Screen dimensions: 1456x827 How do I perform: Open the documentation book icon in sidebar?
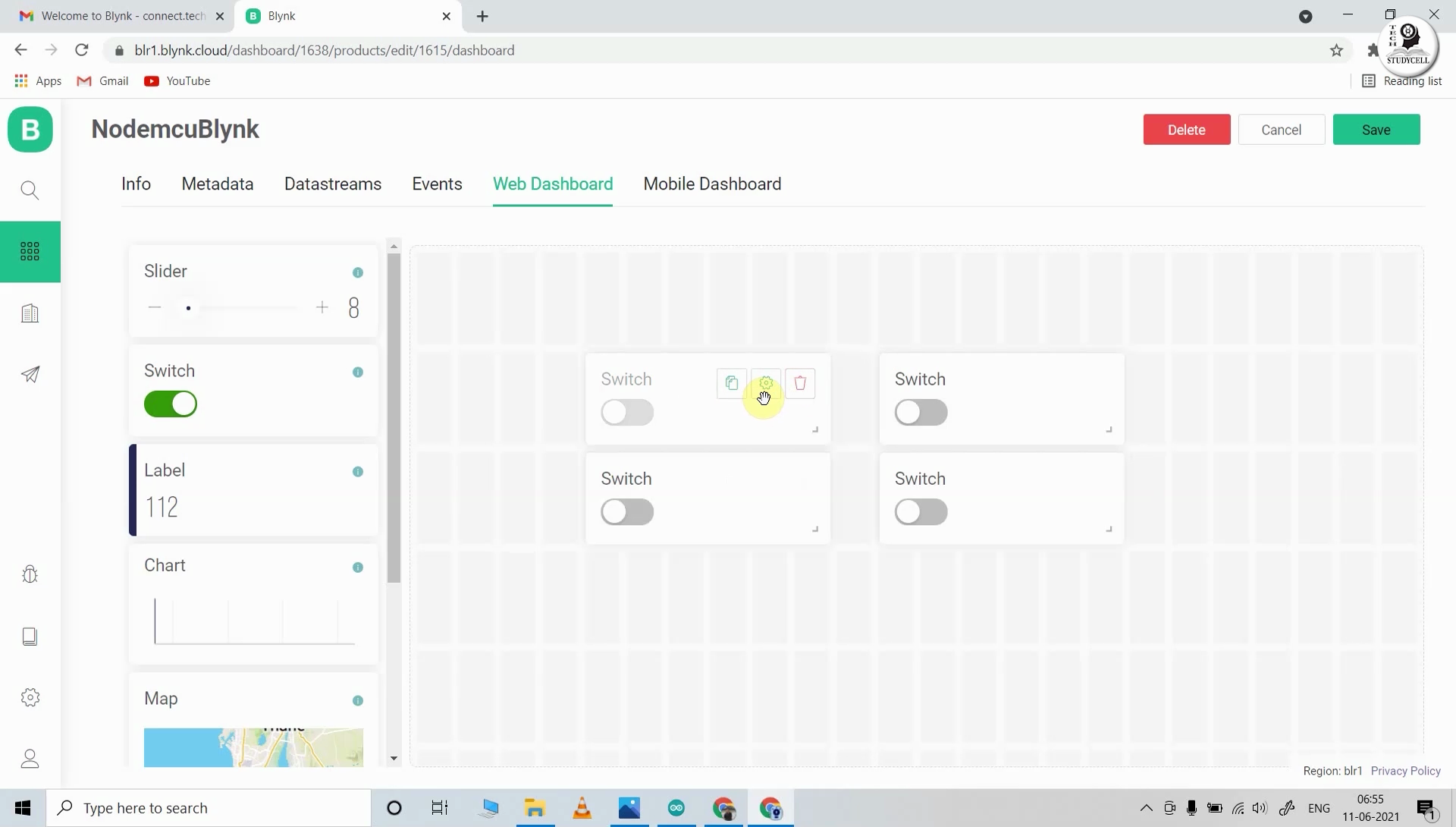coord(30,637)
